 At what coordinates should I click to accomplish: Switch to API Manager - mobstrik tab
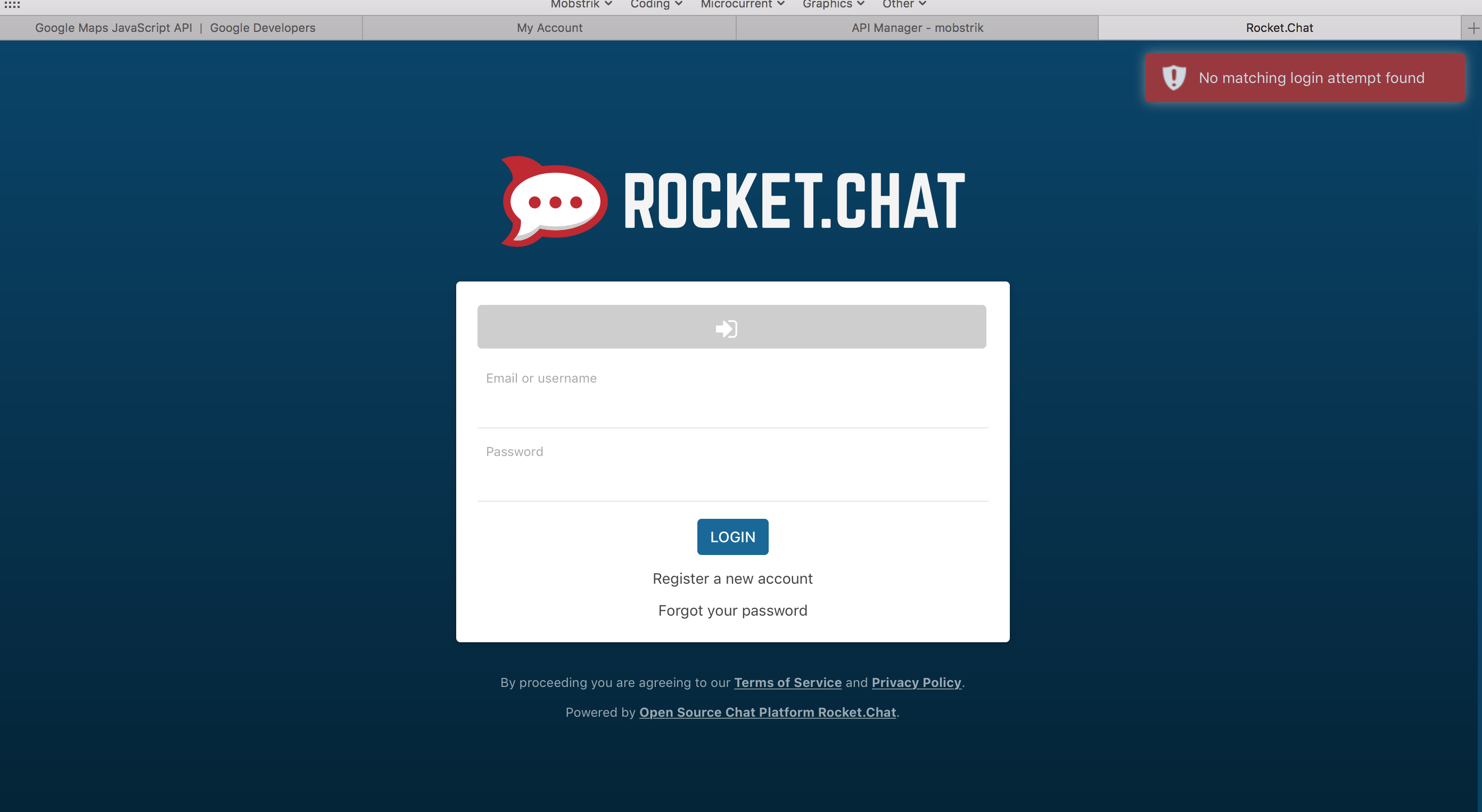click(917, 28)
